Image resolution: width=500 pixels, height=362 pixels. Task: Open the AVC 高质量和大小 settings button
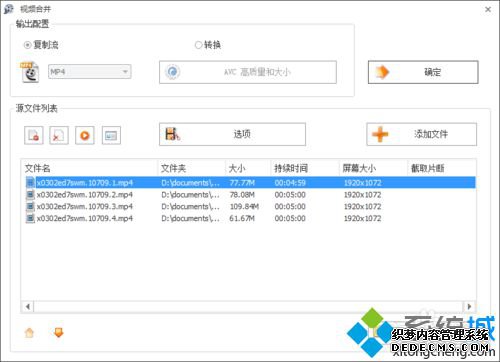click(248, 72)
